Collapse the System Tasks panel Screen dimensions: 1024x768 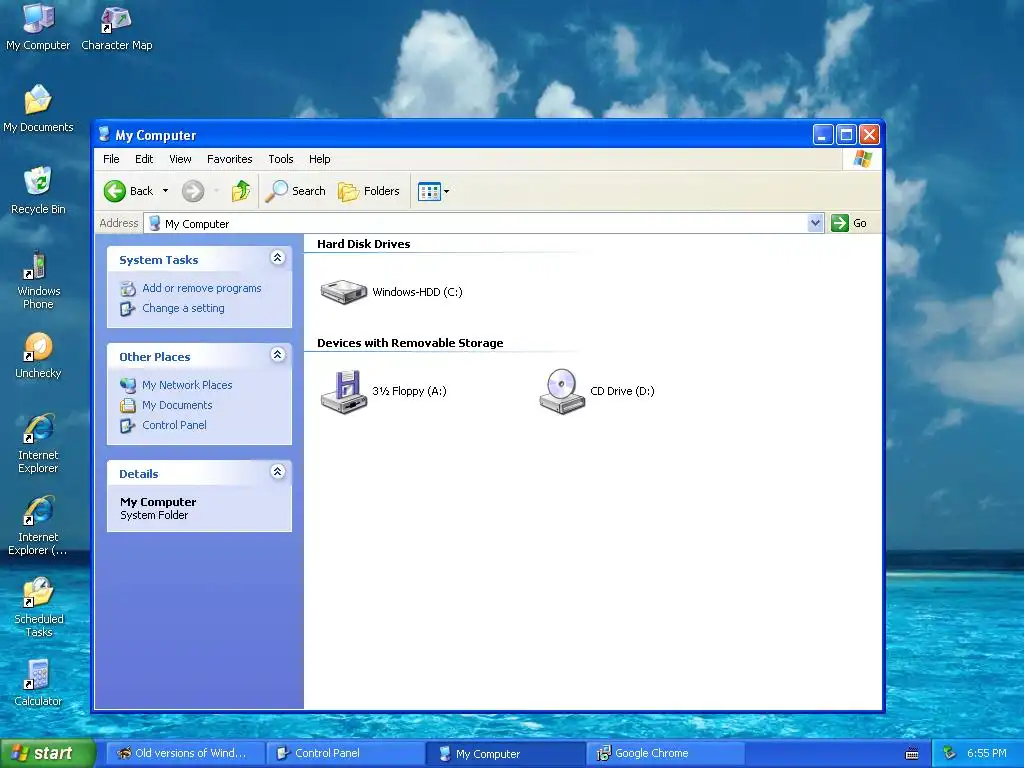[278, 257]
